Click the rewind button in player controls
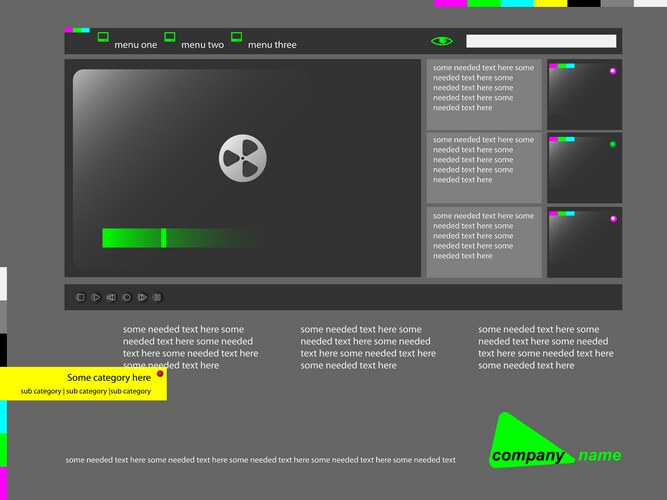This screenshot has height=500, width=667. pos(111,297)
